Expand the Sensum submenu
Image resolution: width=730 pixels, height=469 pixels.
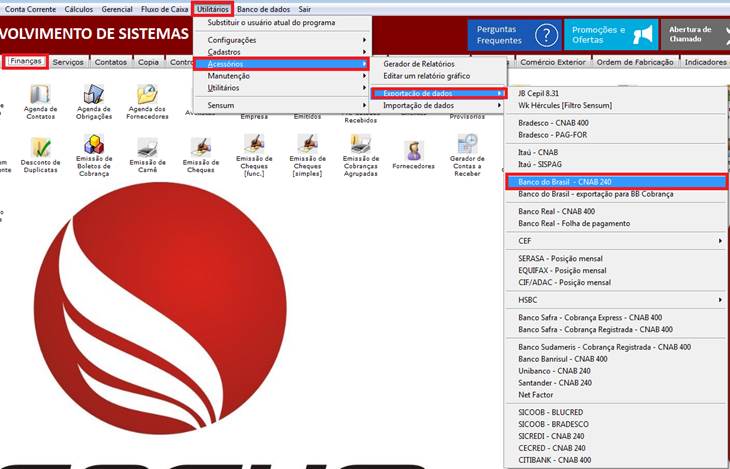(x=282, y=105)
